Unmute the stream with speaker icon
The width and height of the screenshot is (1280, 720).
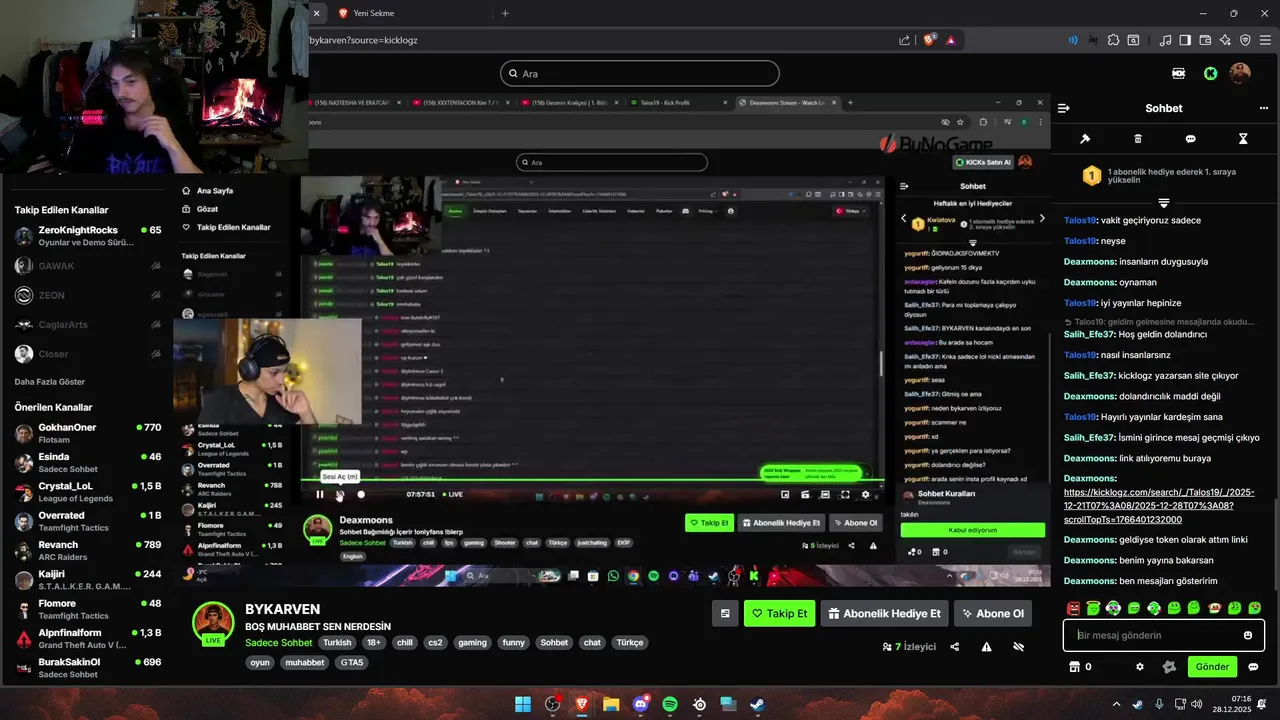tap(340, 494)
